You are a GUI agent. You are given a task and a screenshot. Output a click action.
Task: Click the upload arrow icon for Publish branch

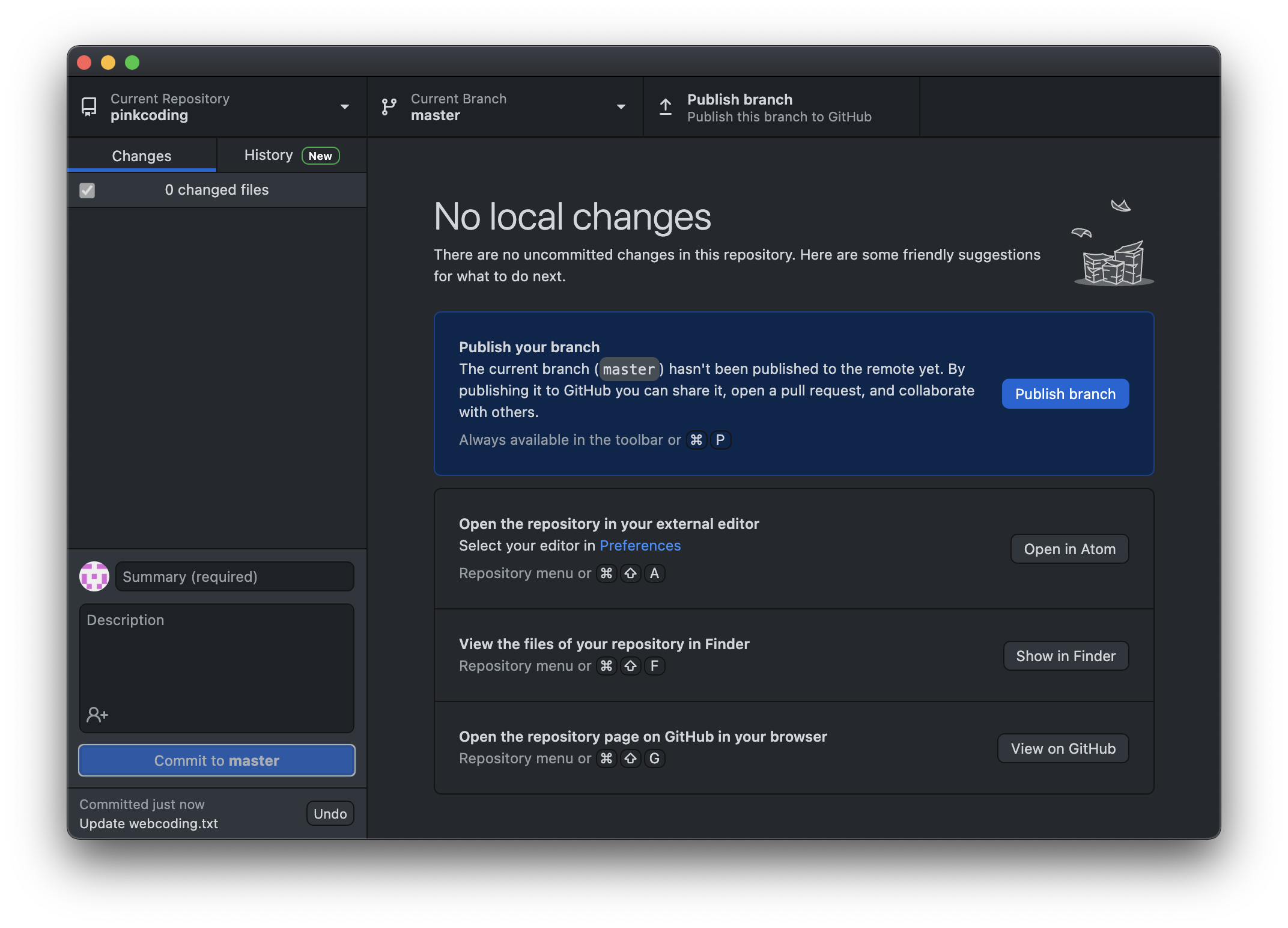[x=666, y=107]
